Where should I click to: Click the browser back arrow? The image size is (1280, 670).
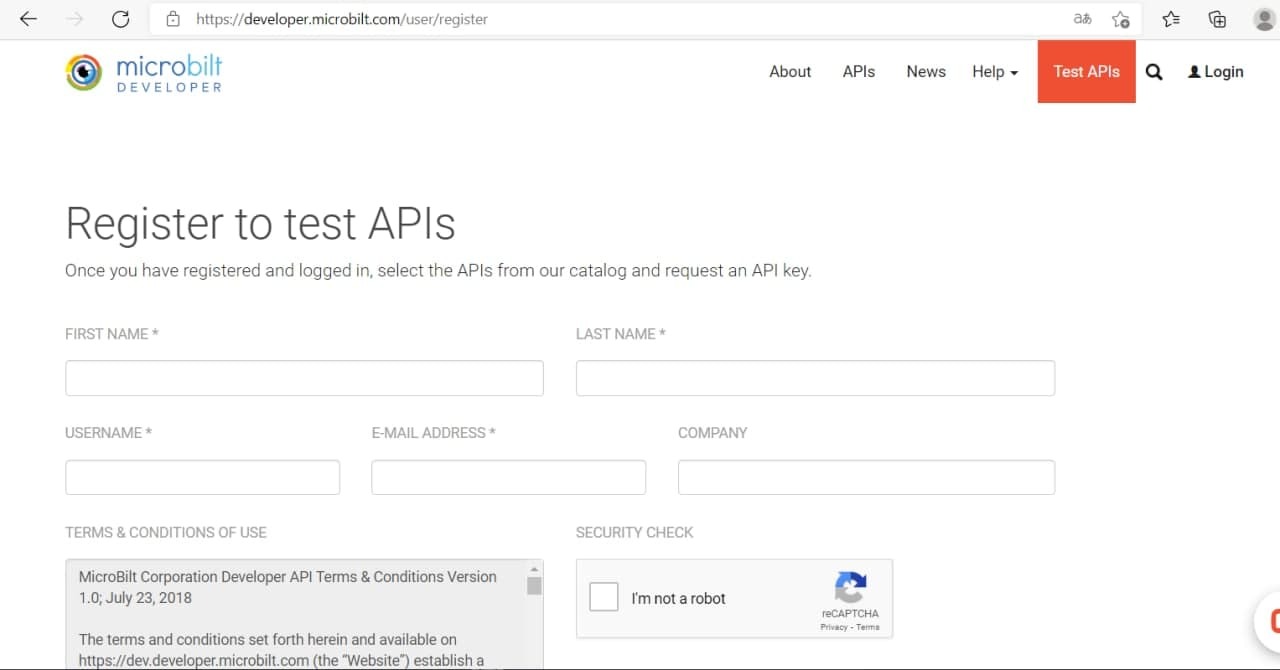[28, 19]
